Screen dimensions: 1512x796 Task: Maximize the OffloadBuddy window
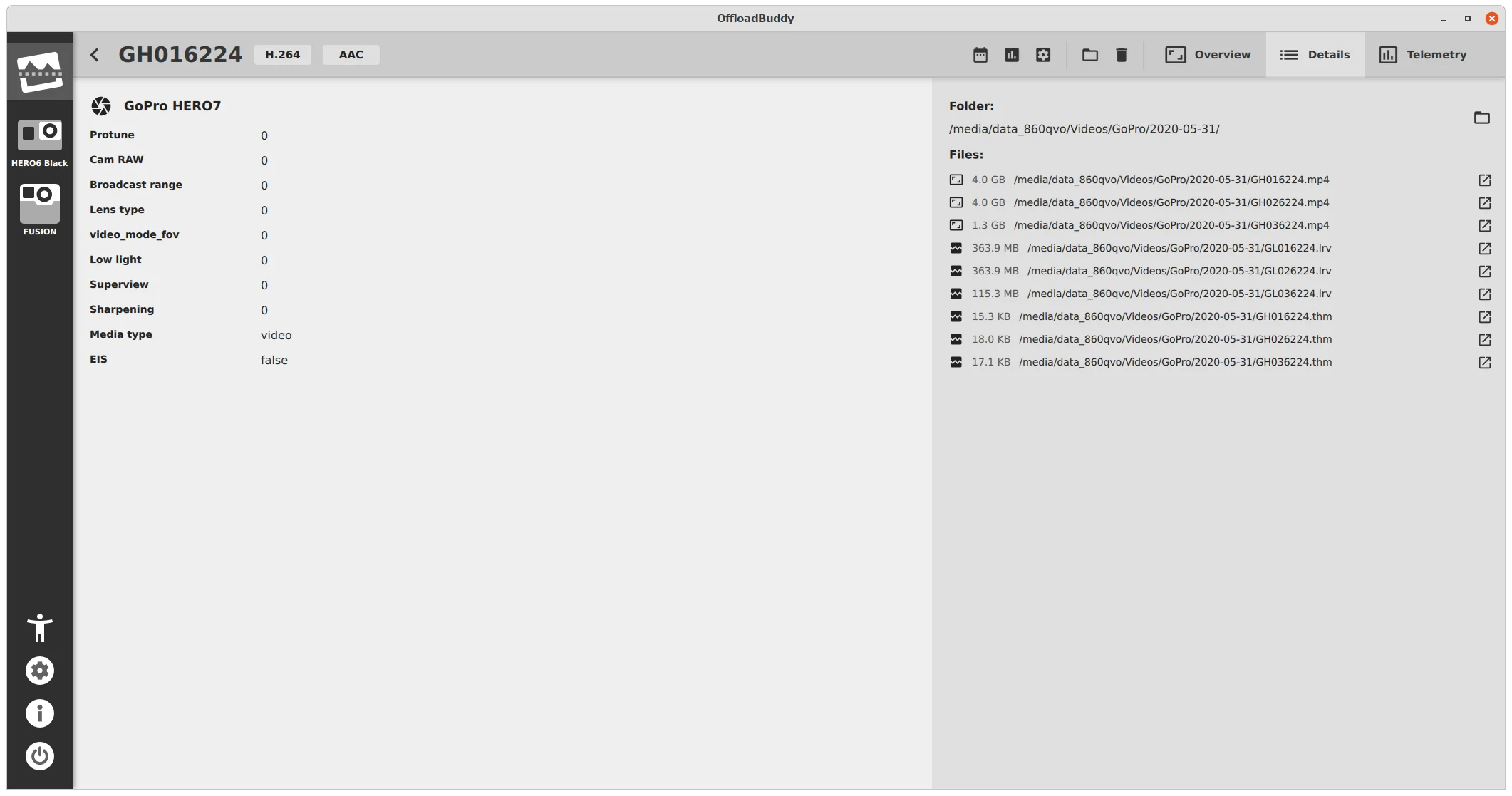(x=1468, y=19)
